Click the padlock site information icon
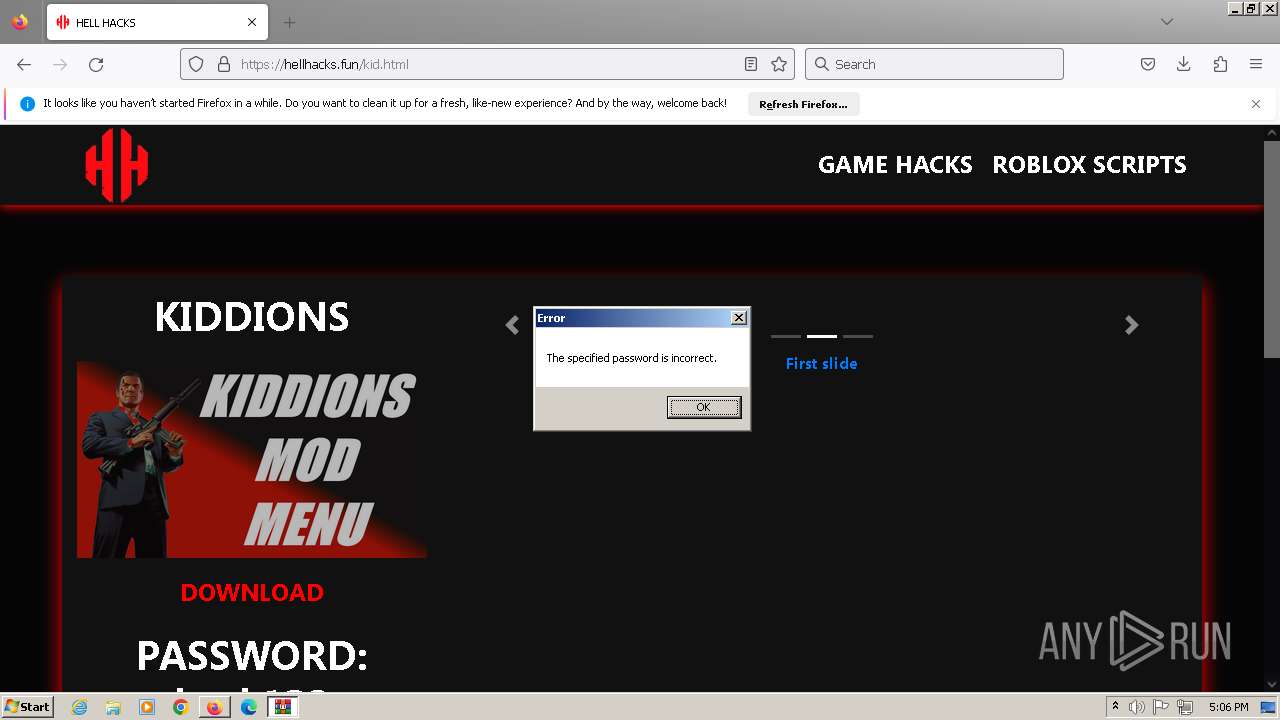The width and height of the screenshot is (1280, 720). [x=222, y=64]
